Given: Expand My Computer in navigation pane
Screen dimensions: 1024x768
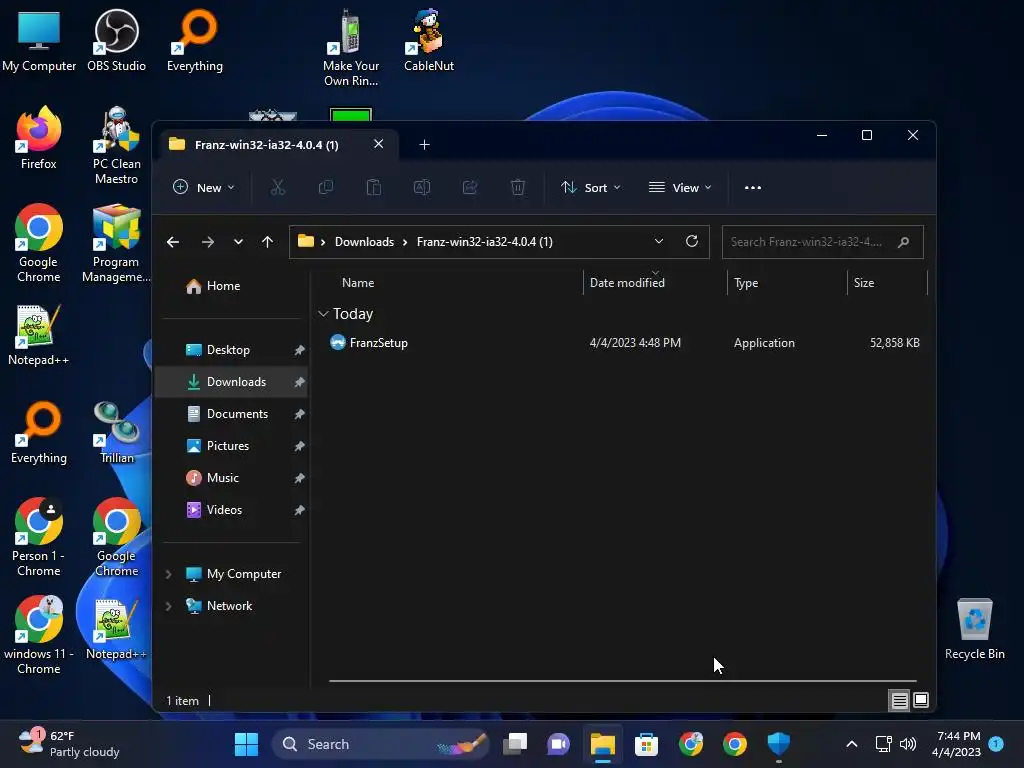Looking at the screenshot, I should pos(168,574).
